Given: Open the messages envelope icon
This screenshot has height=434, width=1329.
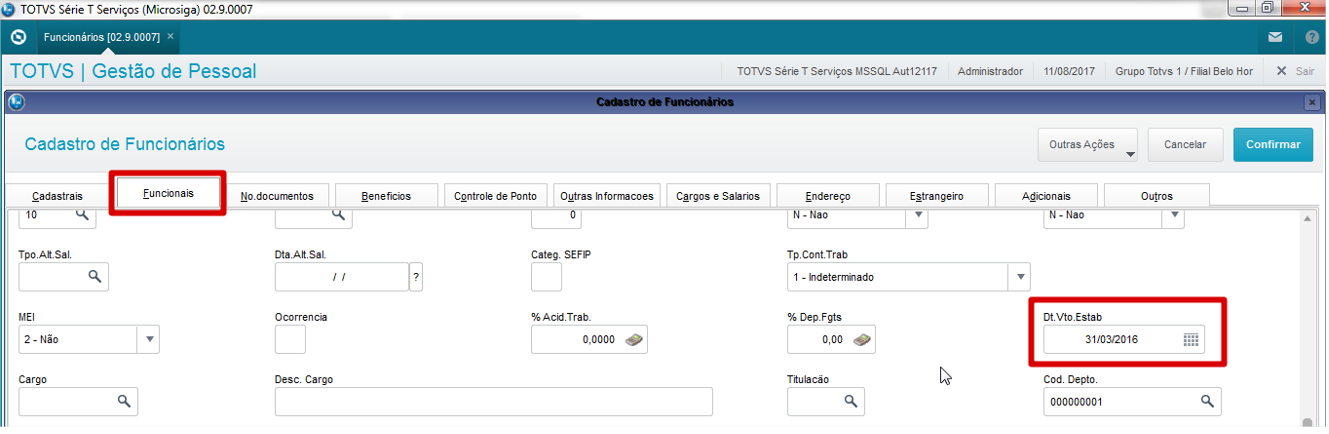Looking at the screenshot, I should coord(1275,38).
